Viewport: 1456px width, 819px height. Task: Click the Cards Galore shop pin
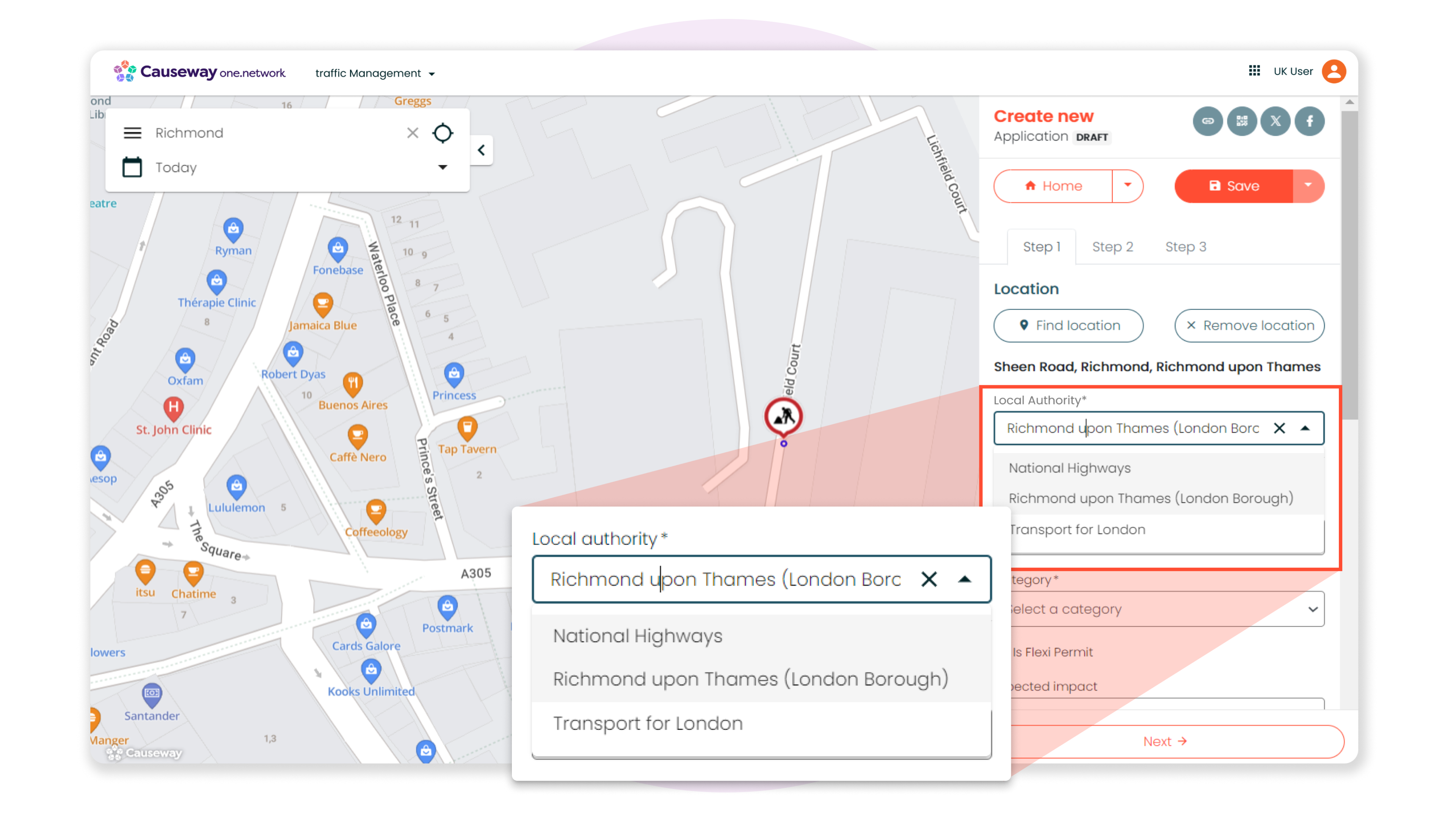(366, 625)
